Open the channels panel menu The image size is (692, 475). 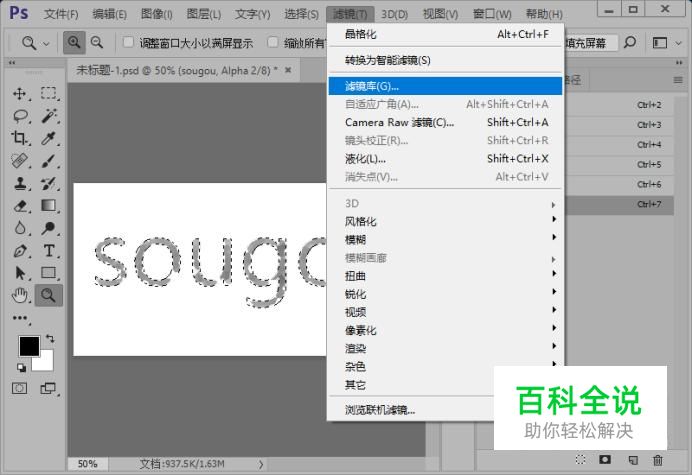[678, 80]
